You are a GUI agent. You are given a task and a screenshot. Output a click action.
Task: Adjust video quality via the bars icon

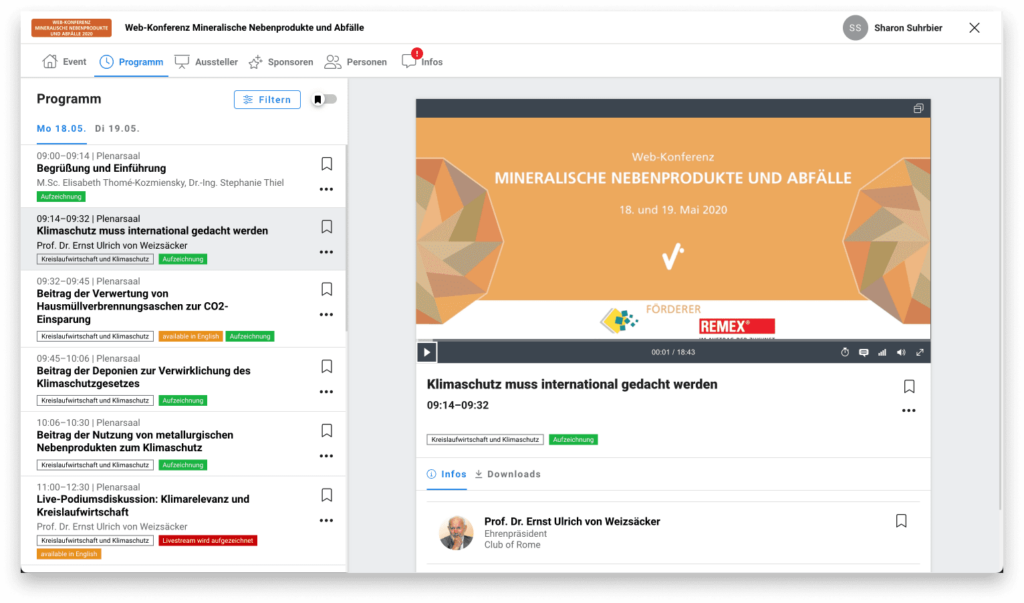(881, 352)
